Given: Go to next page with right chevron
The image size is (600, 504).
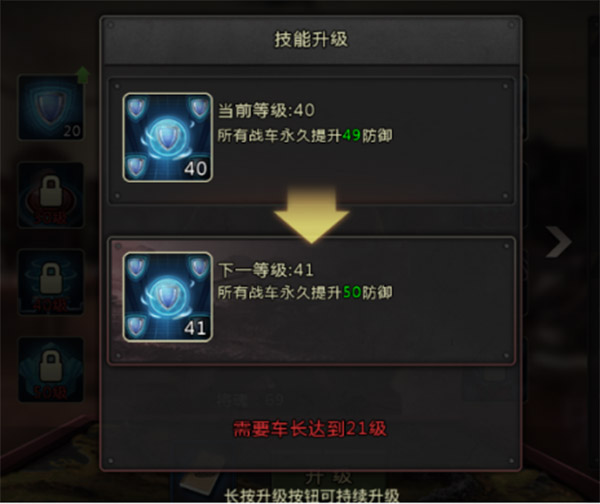Looking at the screenshot, I should tap(558, 242).
